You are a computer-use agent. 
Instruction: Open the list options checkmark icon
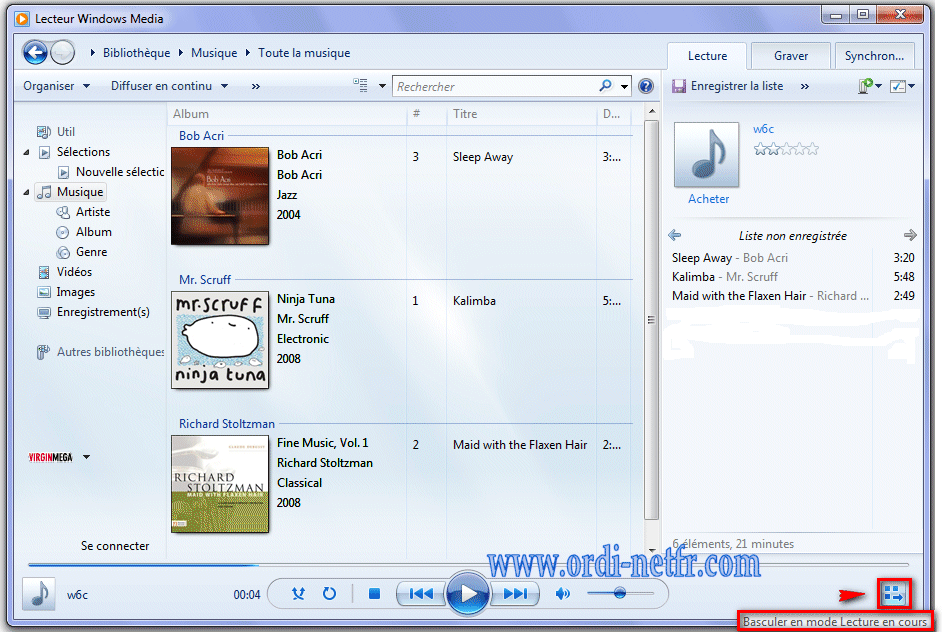898,86
